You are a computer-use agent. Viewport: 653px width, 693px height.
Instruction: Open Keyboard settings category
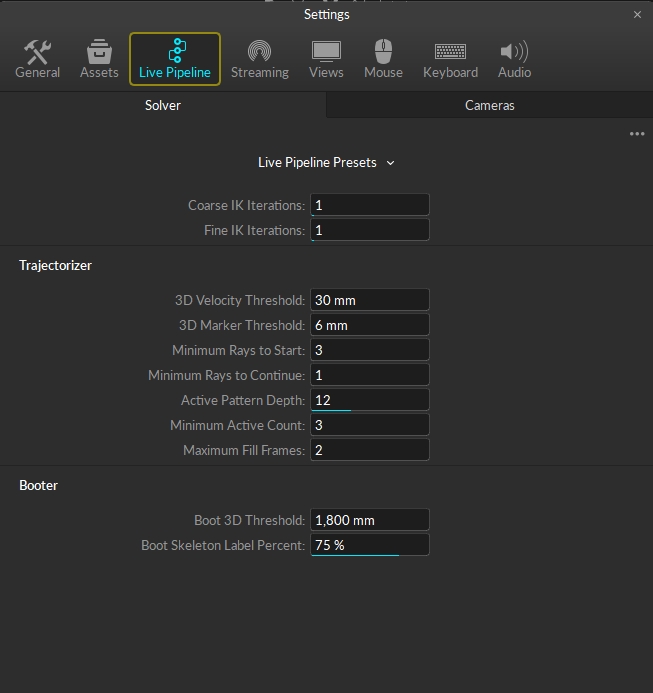[450, 59]
